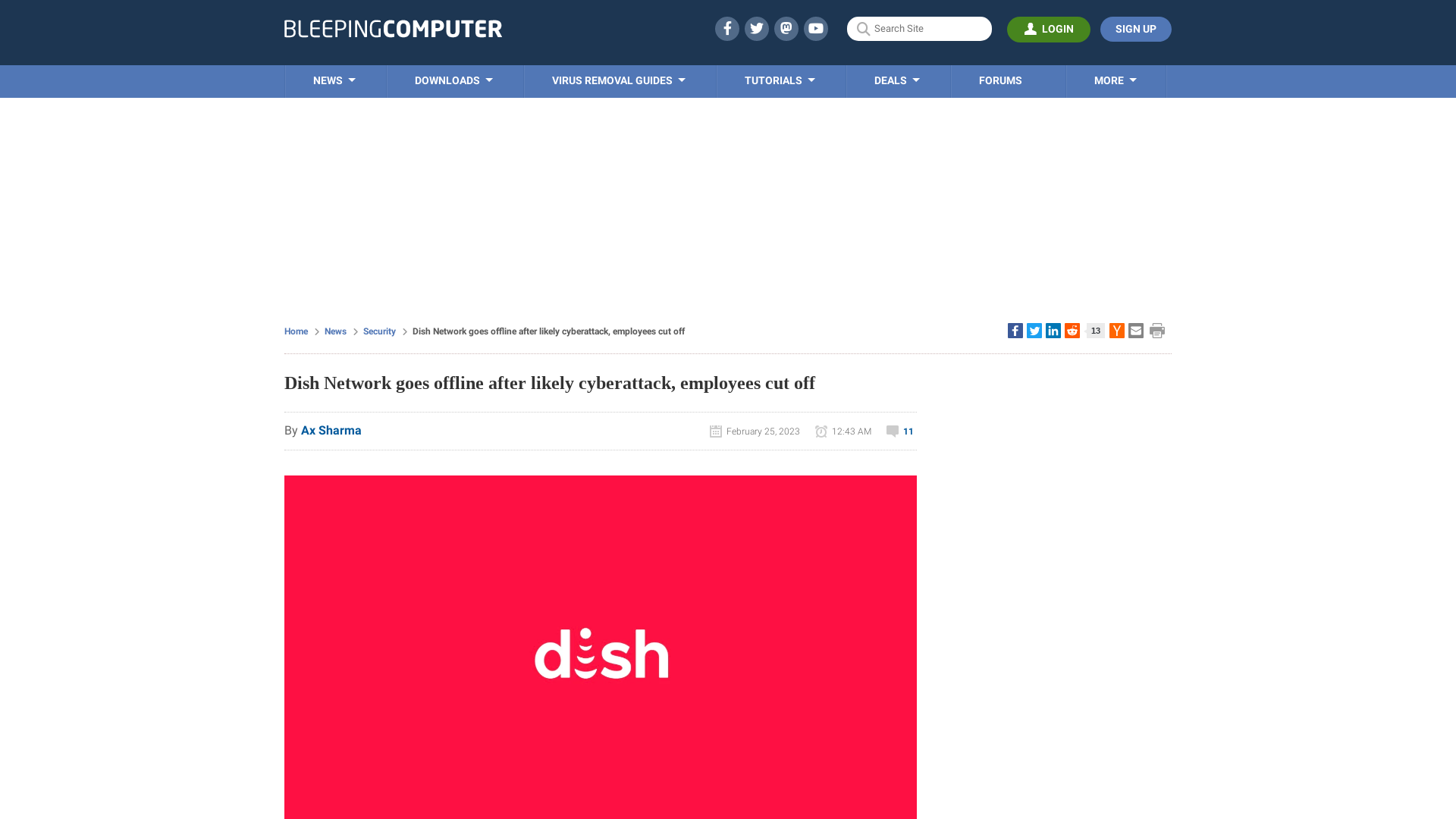1456x819 pixels.
Task: Expand the MORE dropdown menu
Action: click(x=1115, y=80)
